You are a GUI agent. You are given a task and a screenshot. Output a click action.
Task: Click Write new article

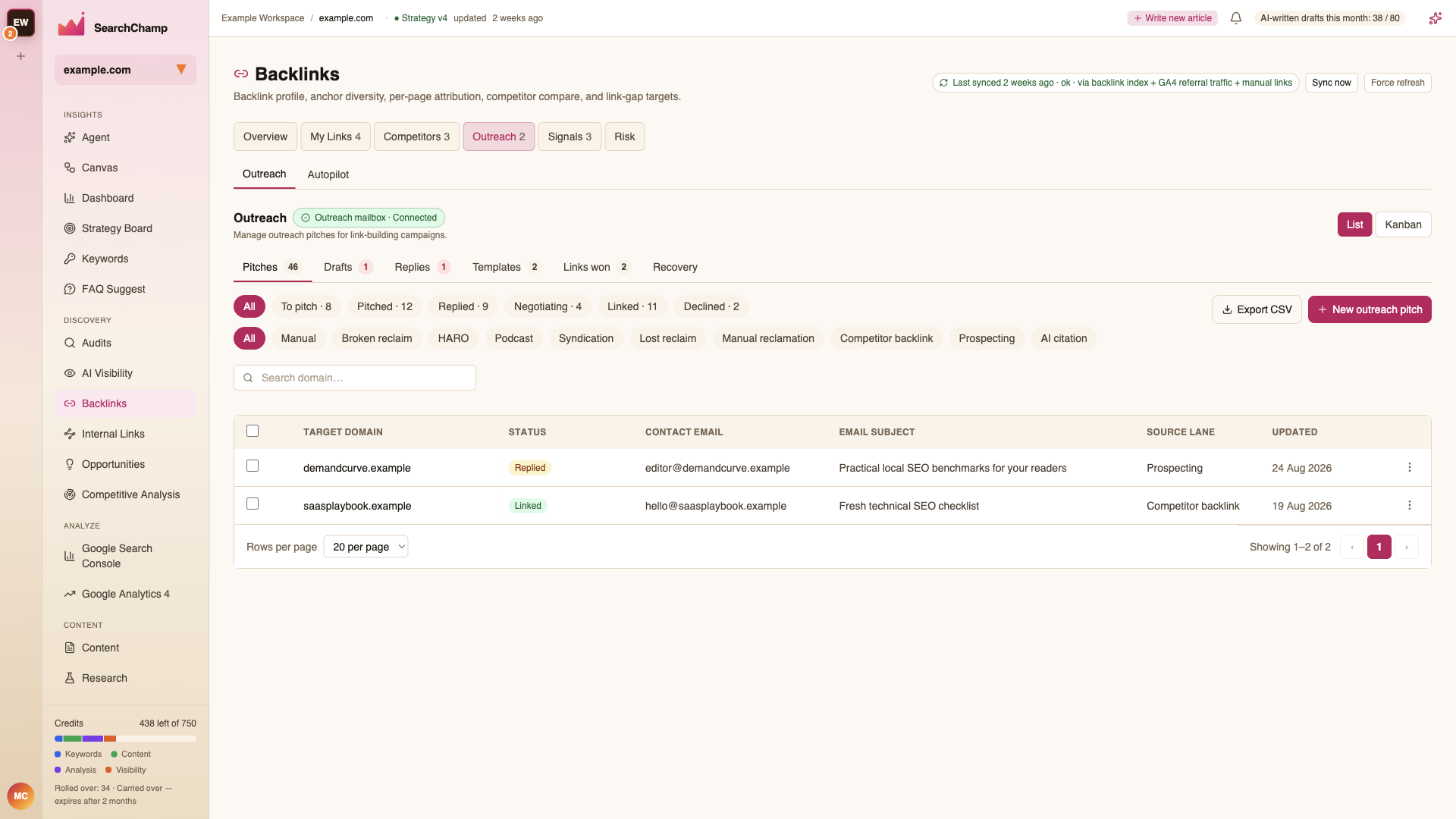[x=1172, y=18]
